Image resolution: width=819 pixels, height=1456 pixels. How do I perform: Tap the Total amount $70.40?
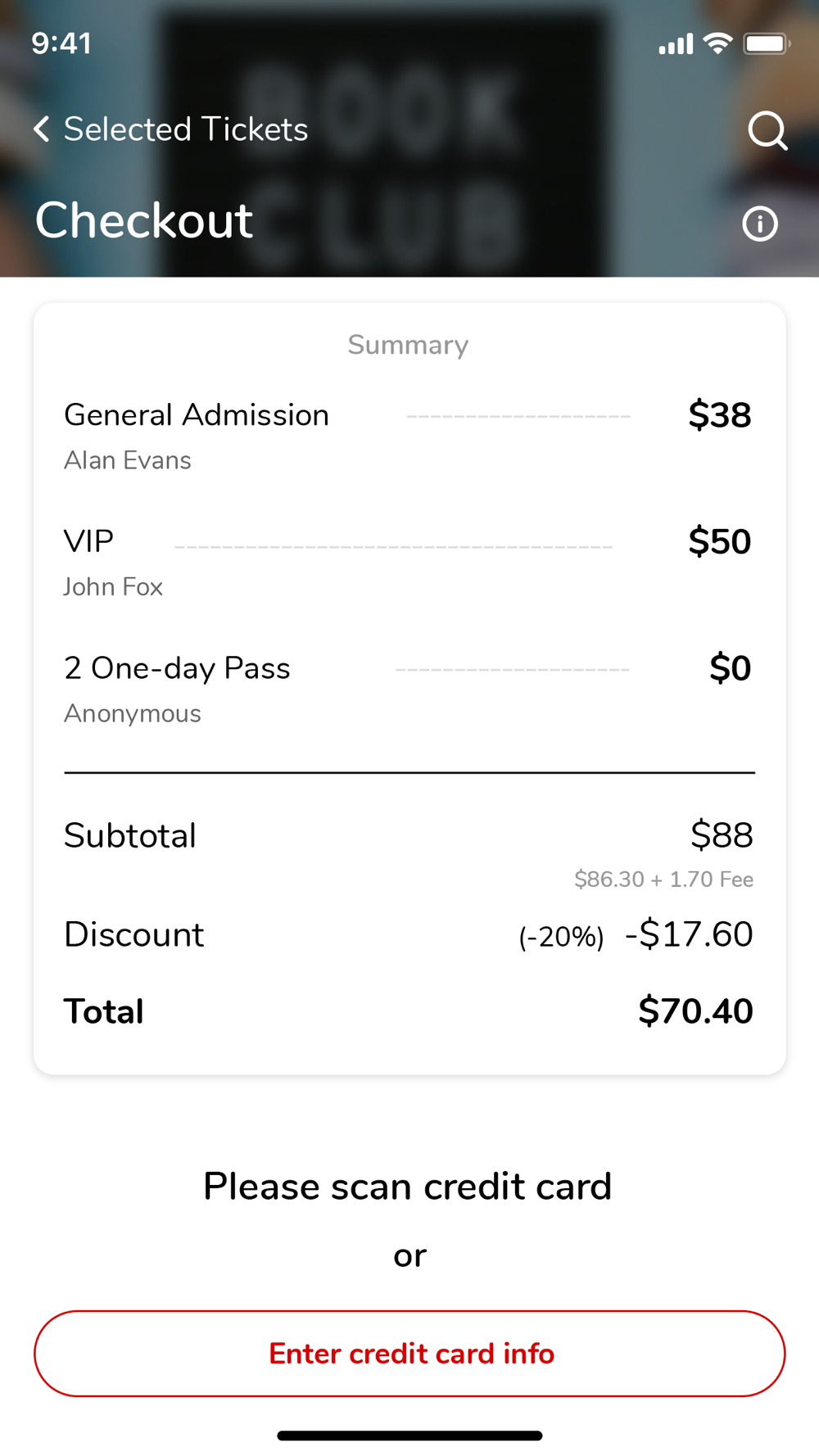click(x=695, y=1011)
